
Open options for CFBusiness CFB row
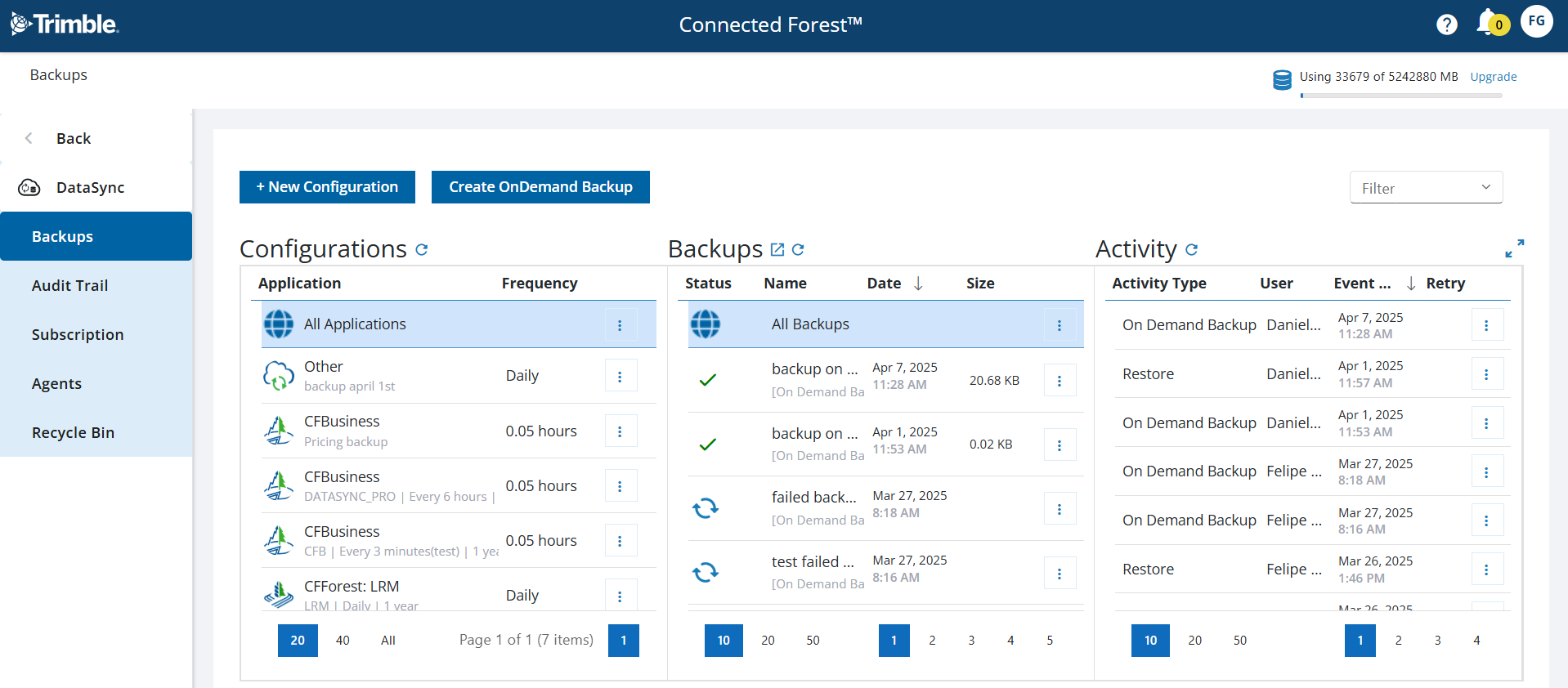point(620,541)
